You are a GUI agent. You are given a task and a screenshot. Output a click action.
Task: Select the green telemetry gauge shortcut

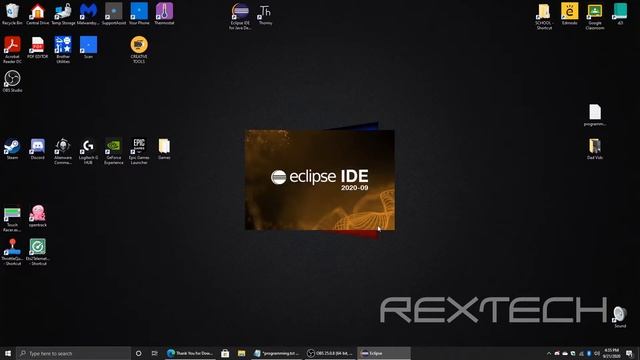point(38,252)
